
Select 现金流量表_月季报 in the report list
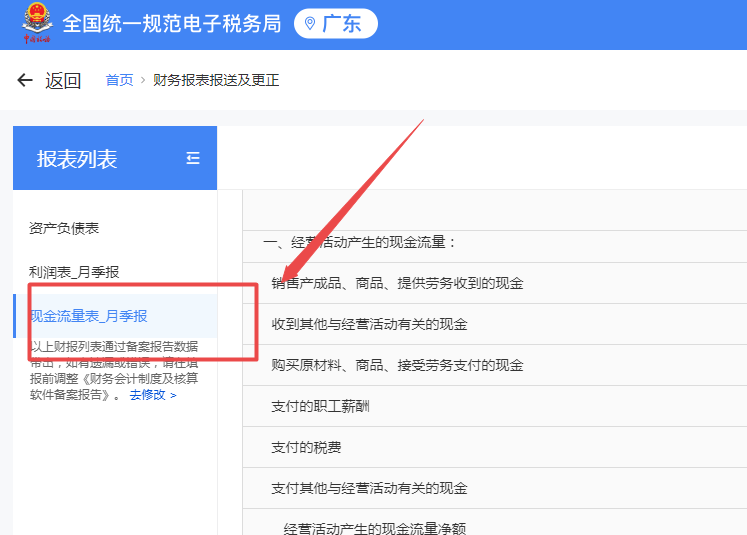click(89, 316)
